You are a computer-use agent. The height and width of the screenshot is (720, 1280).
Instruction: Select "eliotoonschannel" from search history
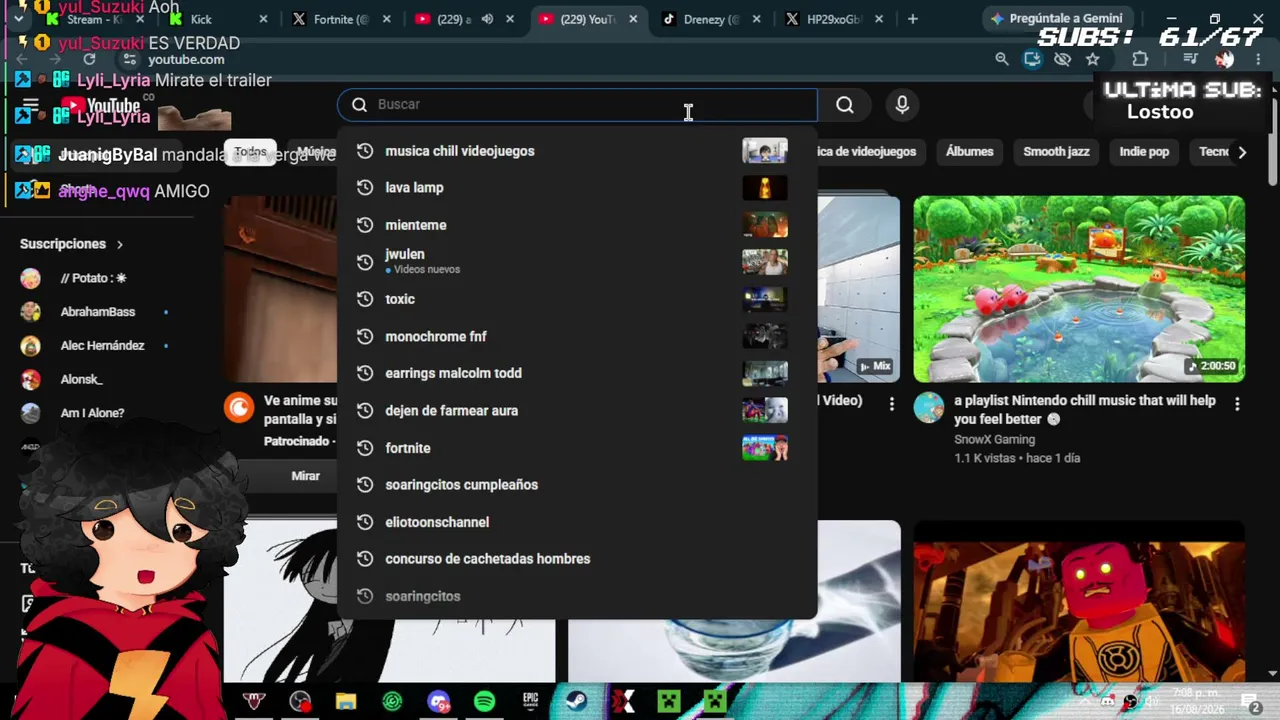tap(577, 522)
